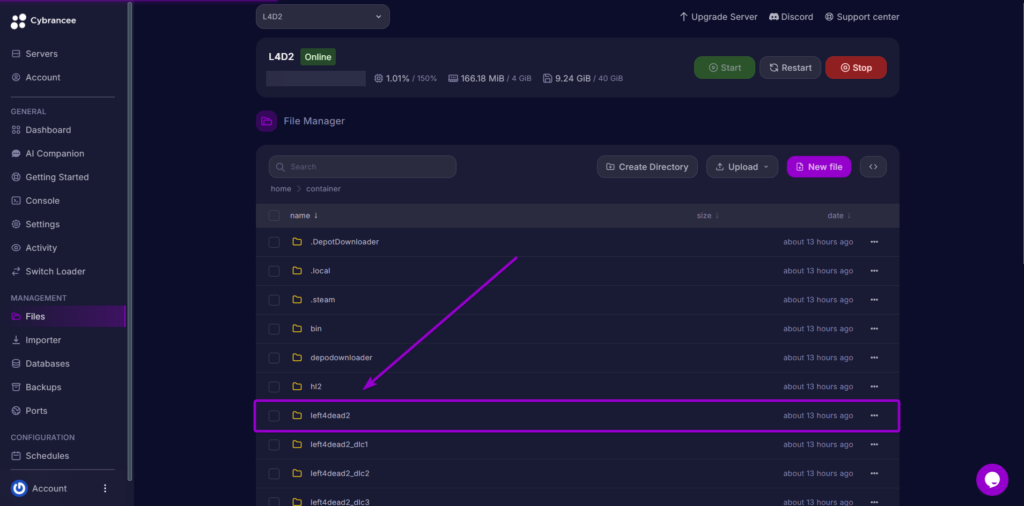Open options menu for depodownloader row
The width and height of the screenshot is (1024, 506).
tap(874, 358)
